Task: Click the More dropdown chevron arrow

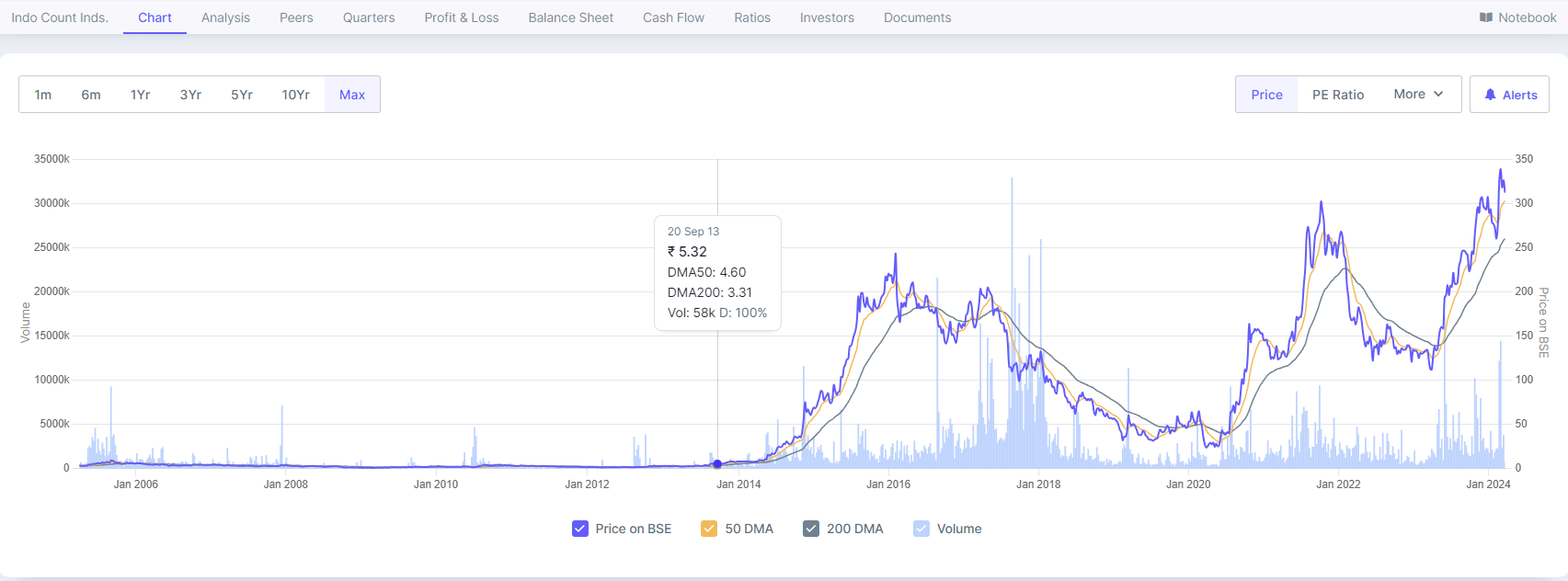Action: pyautogui.click(x=1438, y=95)
